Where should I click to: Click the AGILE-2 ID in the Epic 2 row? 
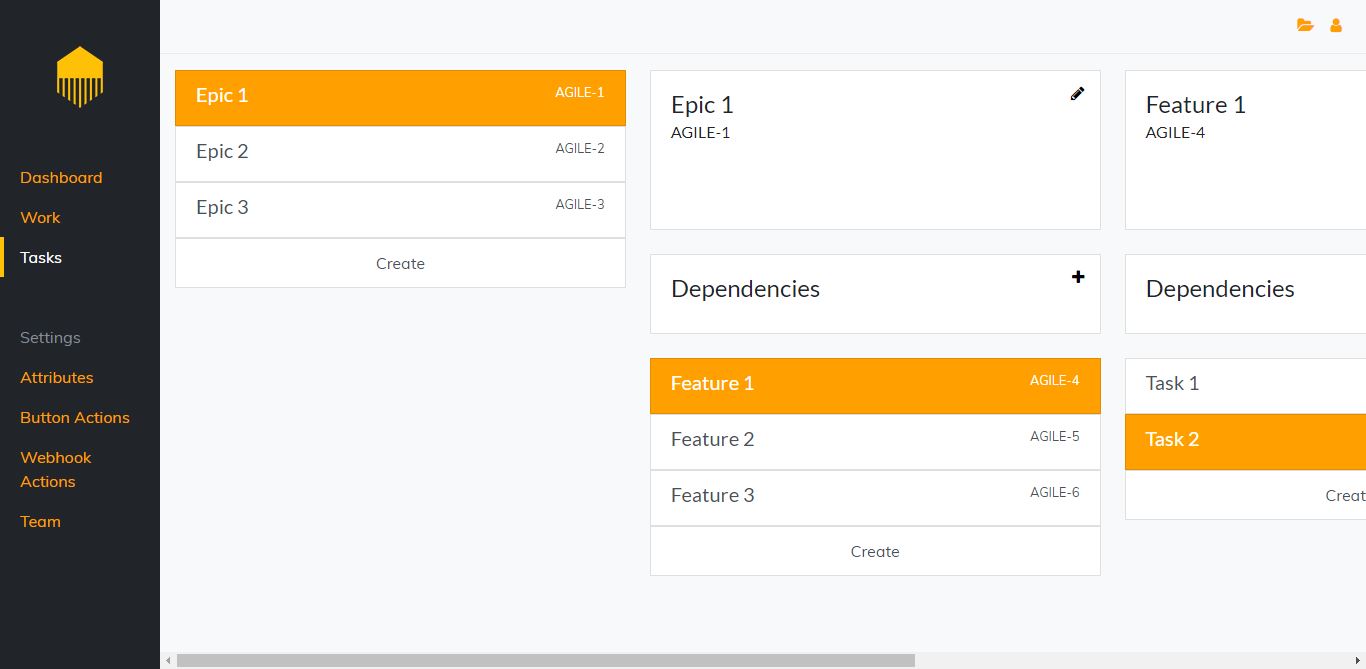580,148
